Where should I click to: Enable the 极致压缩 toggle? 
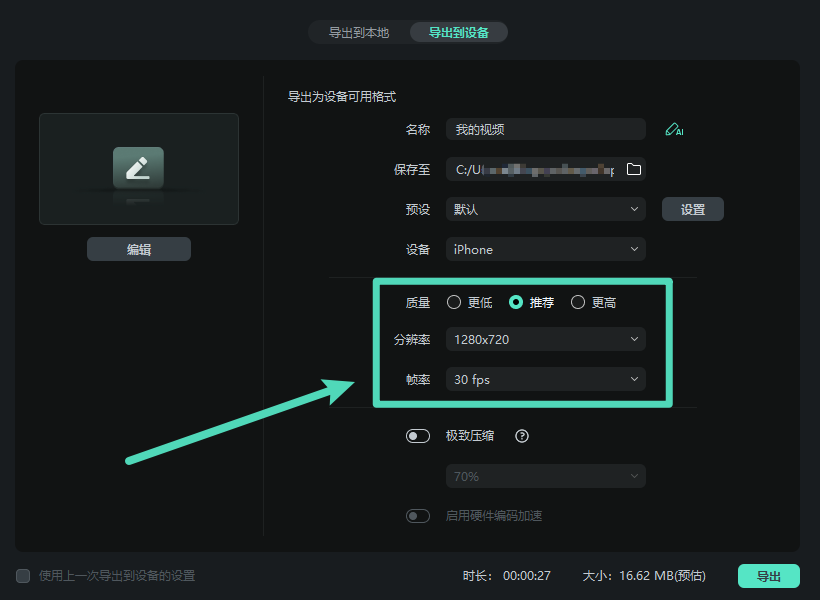pyautogui.click(x=417, y=435)
